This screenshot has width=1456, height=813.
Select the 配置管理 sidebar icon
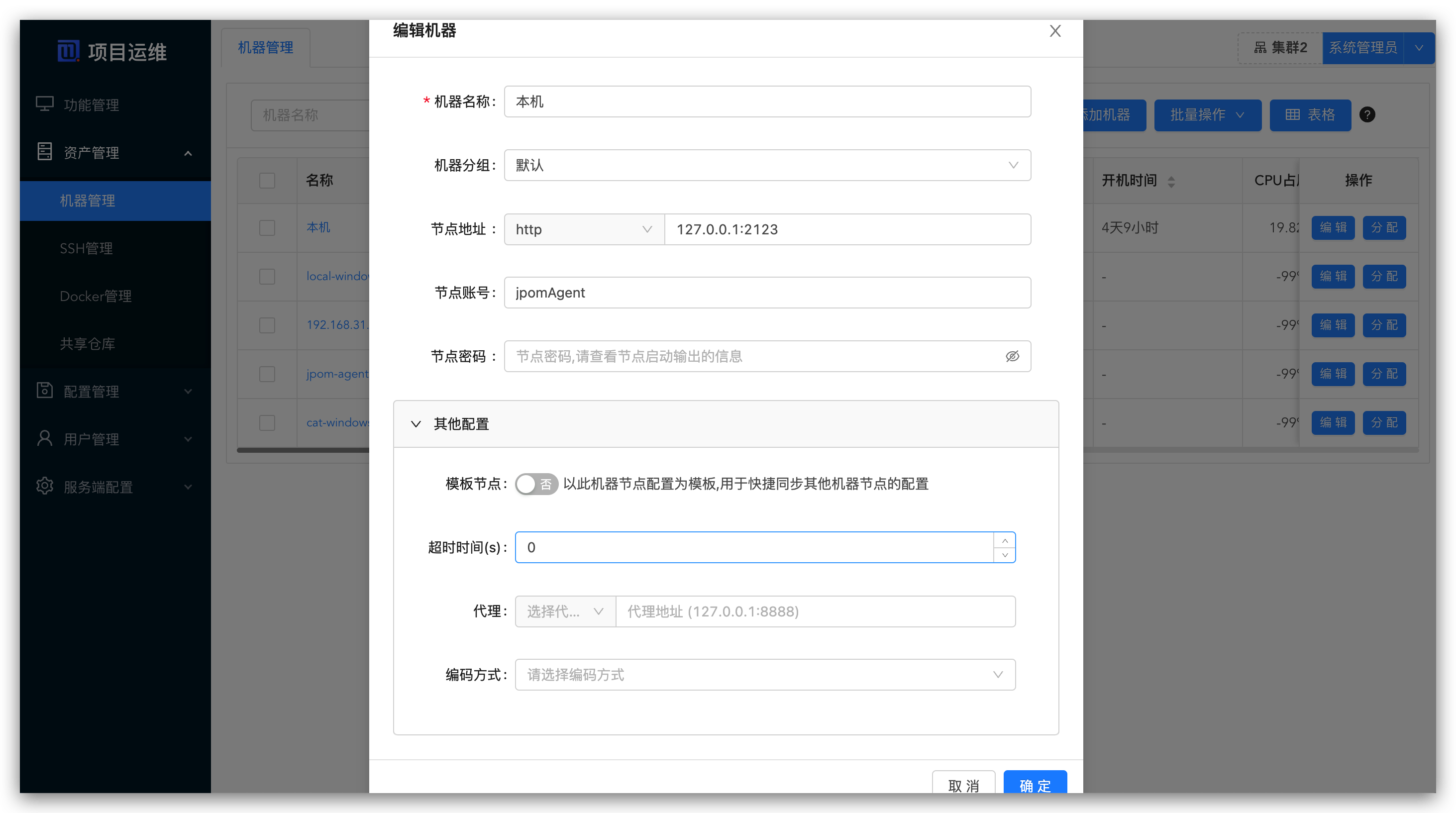(x=45, y=391)
